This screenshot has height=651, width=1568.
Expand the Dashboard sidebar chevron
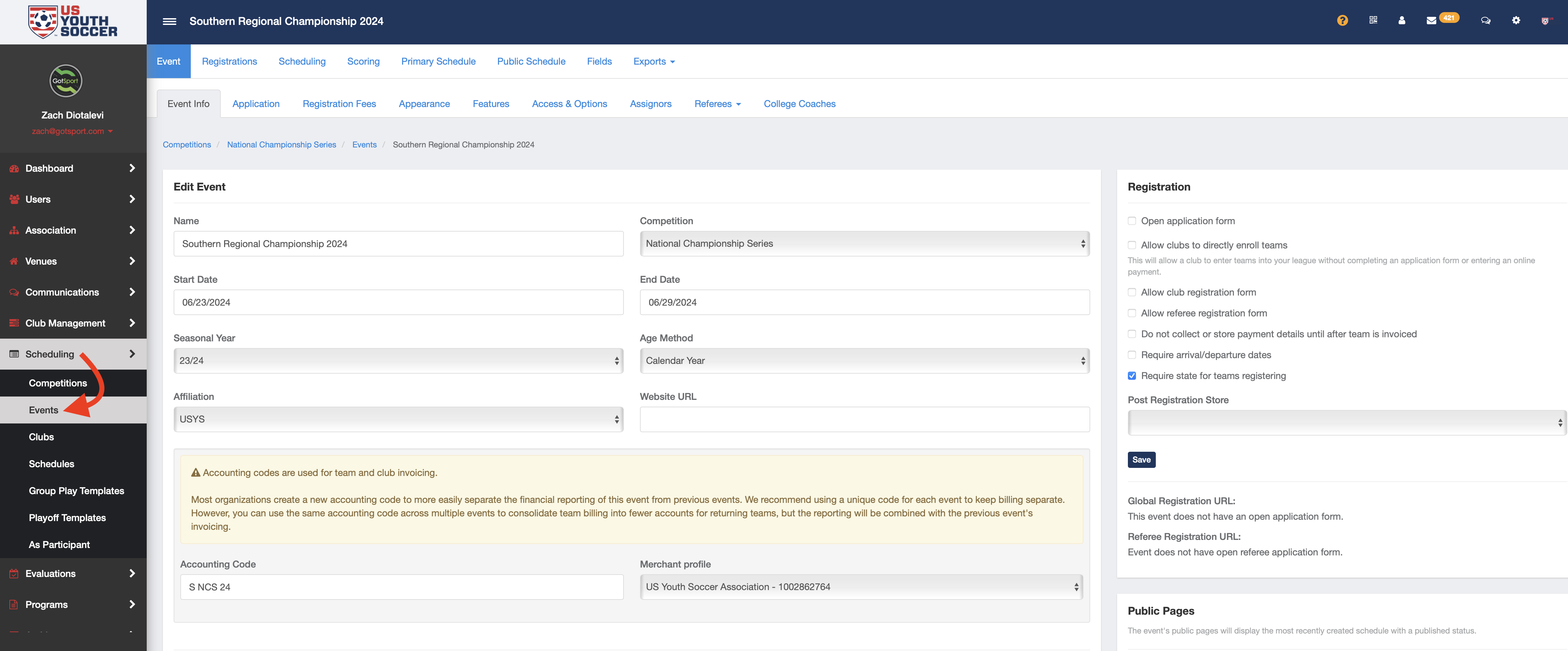click(x=132, y=169)
